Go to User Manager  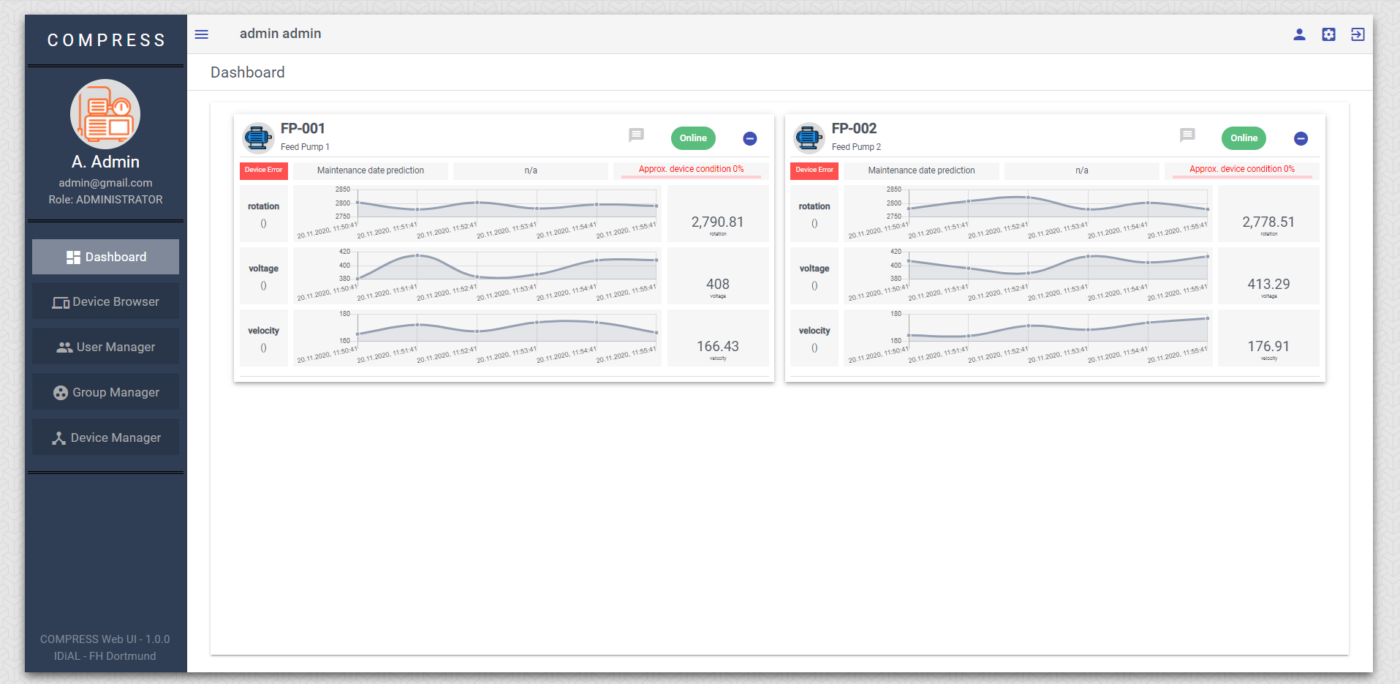pos(106,347)
